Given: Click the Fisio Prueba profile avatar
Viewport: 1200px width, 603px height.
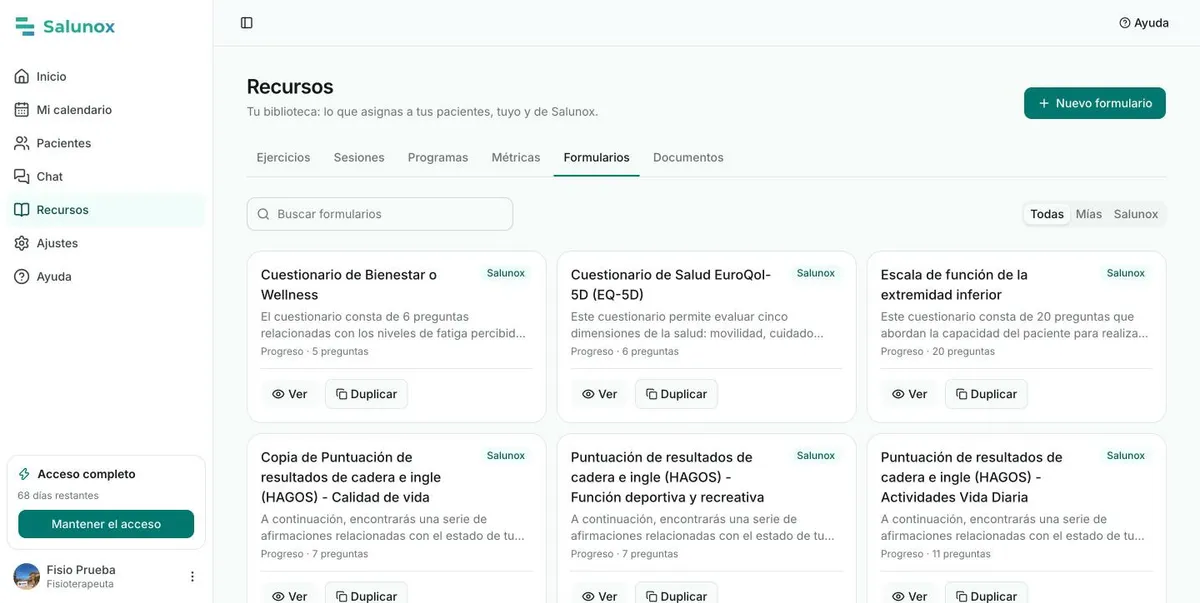Looking at the screenshot, I should click(x=26, y=576).
